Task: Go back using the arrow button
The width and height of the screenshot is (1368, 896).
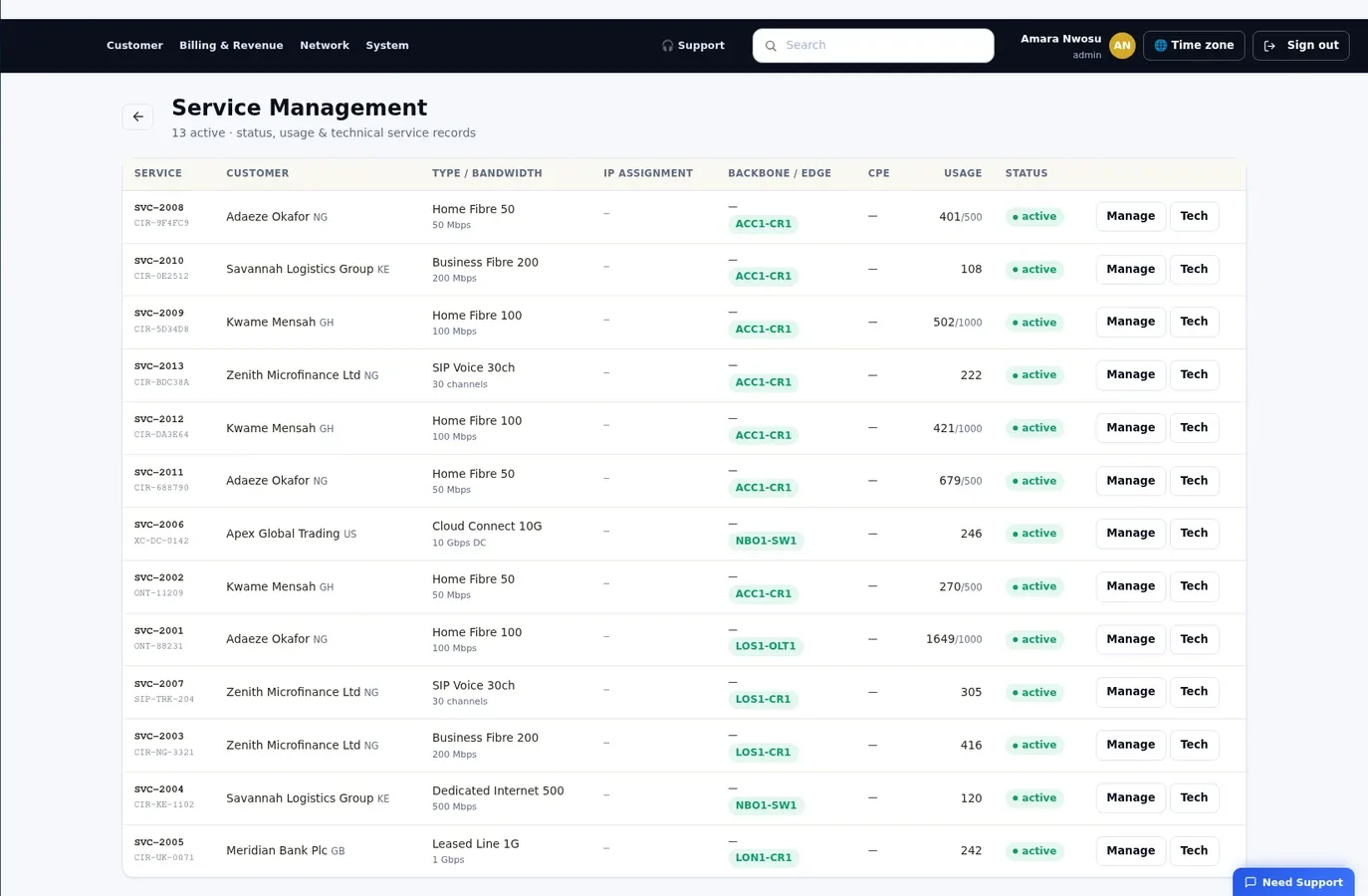Action: 137,116
